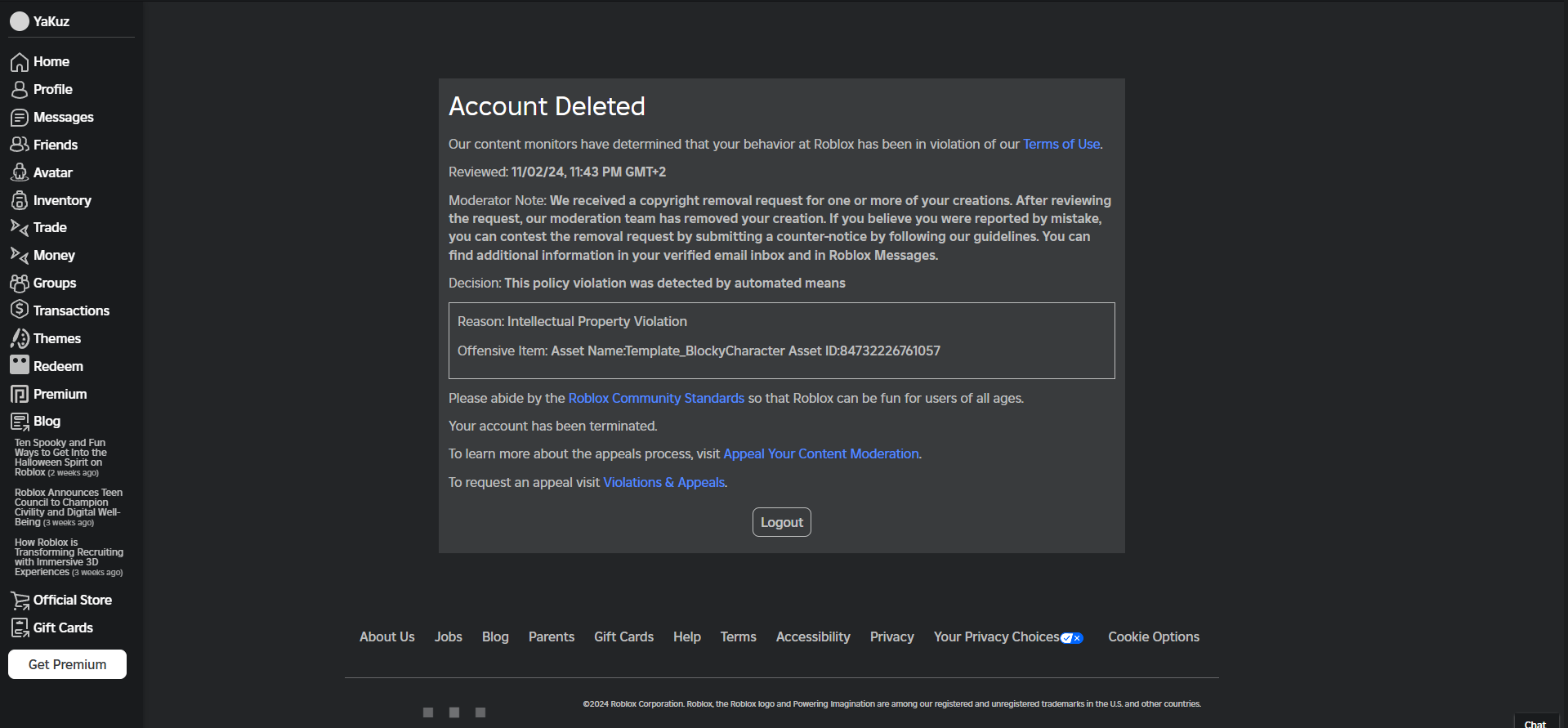1568x728 pixels.
Task: Open the Terms of Use link
Action: 1061,145
